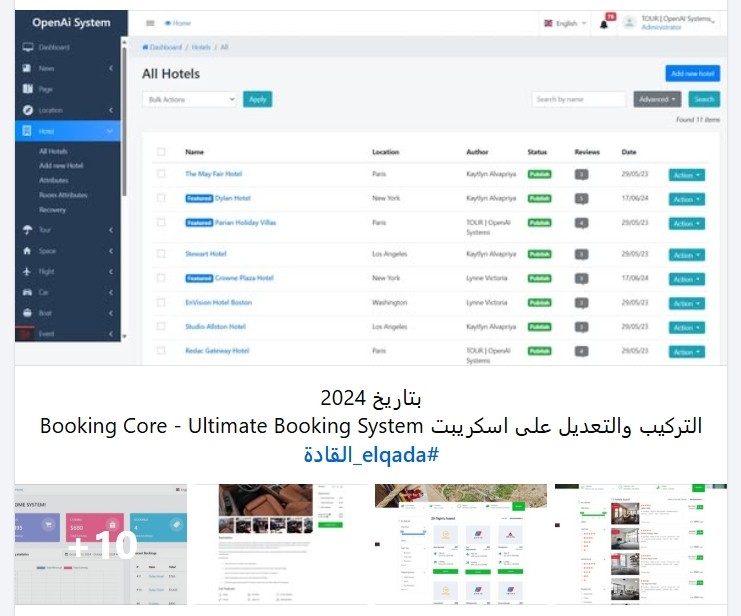Focus the Search by name field
The width and height of the screenshot is (741, 616).
pos(579,99)
